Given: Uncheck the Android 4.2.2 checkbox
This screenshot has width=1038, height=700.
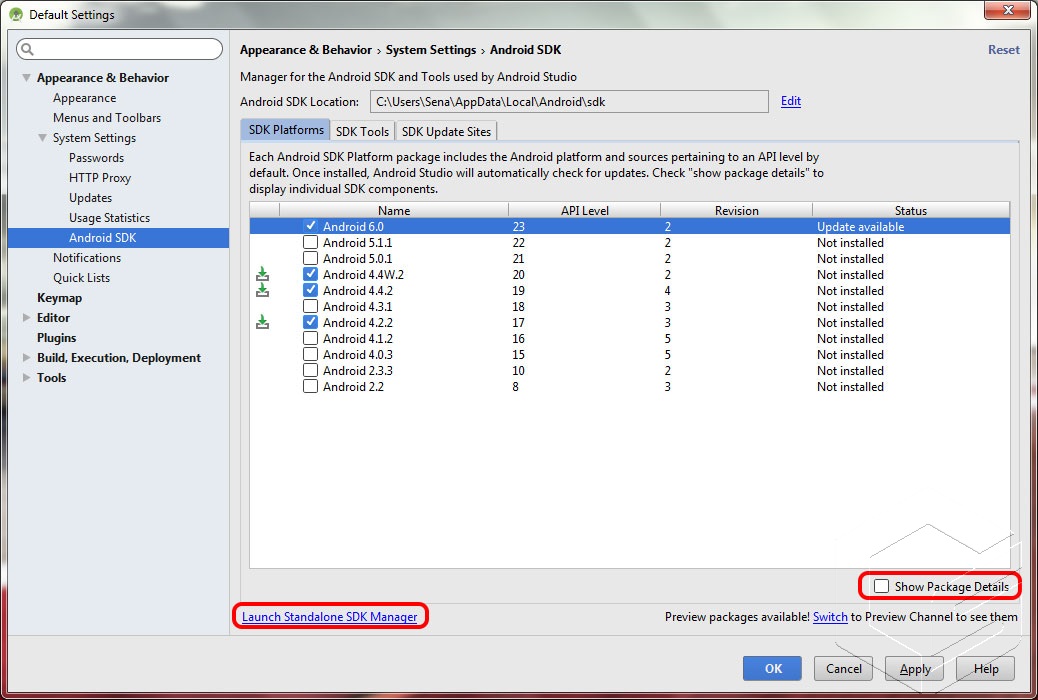Looking at the screenshot, I should pyautogui.click(x=310, y=322).
